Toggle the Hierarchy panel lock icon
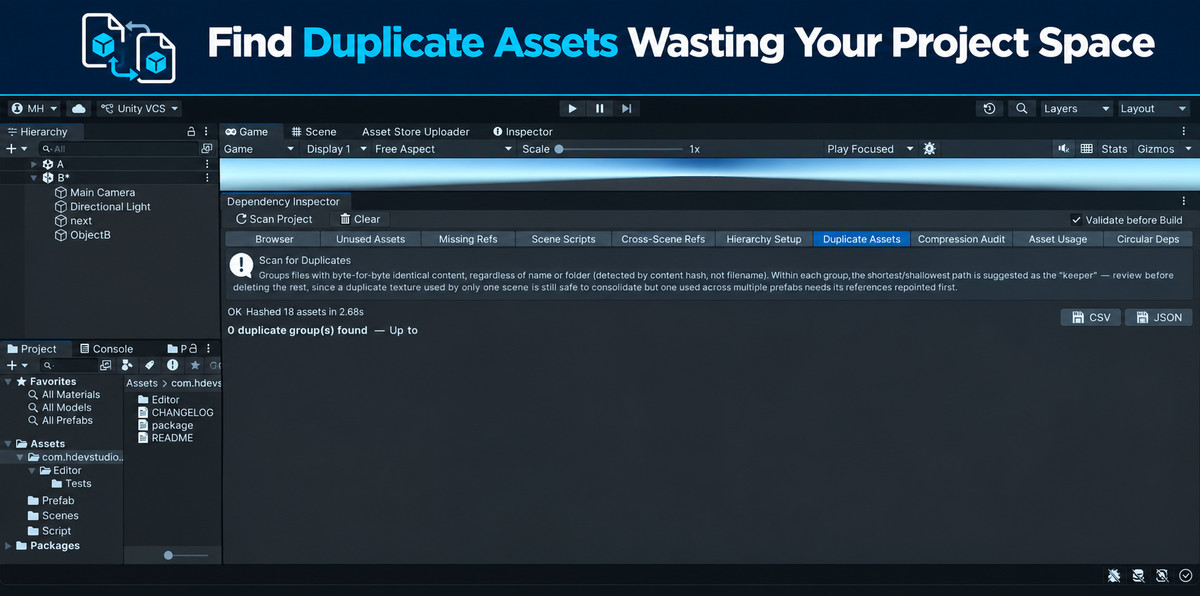Viewport: 1200px width, 596px height. 191,132
